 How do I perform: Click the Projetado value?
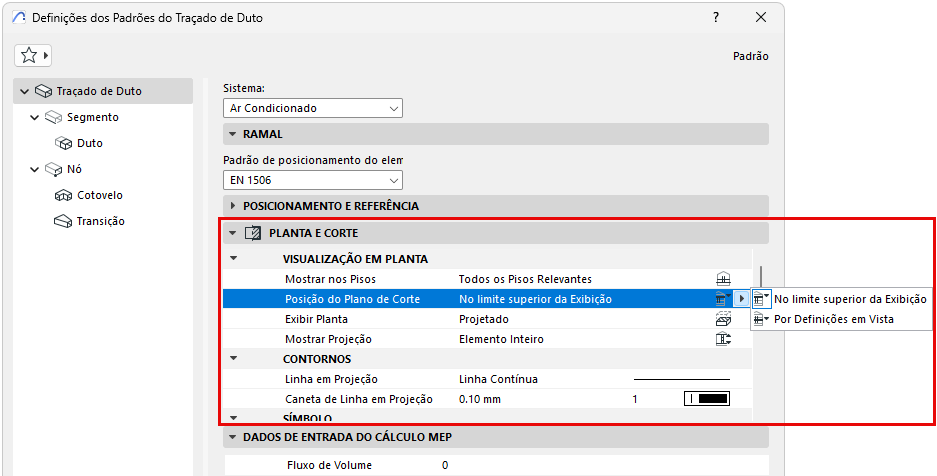(483, 319)
